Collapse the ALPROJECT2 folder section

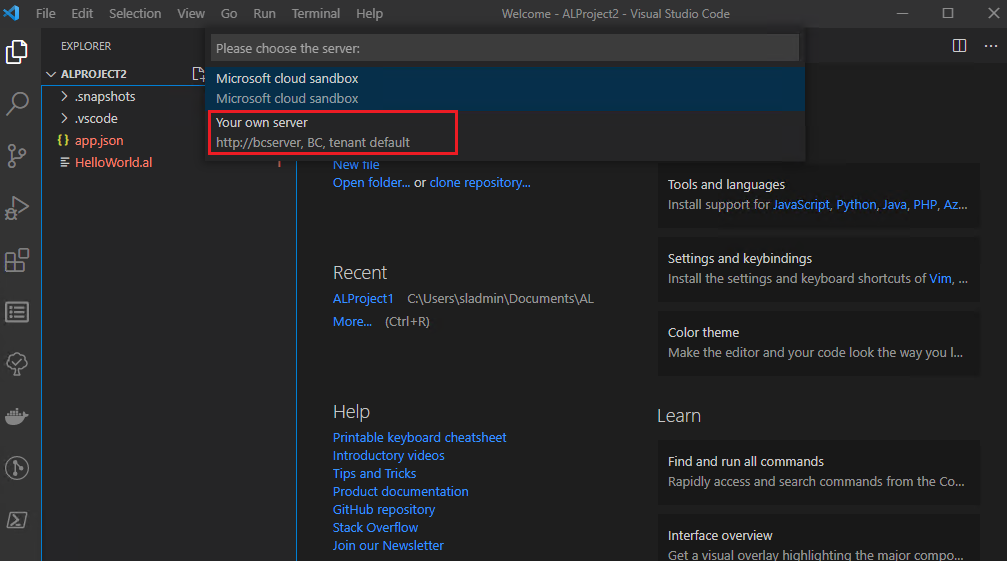click(51, 74)
